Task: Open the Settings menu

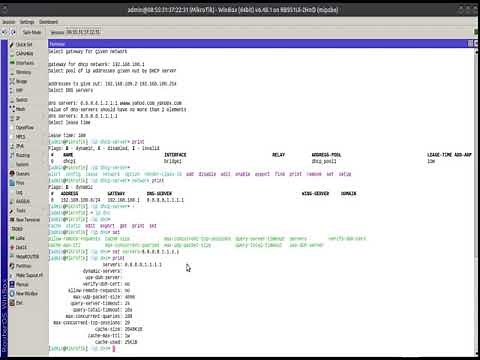Action: coord(27,22)
